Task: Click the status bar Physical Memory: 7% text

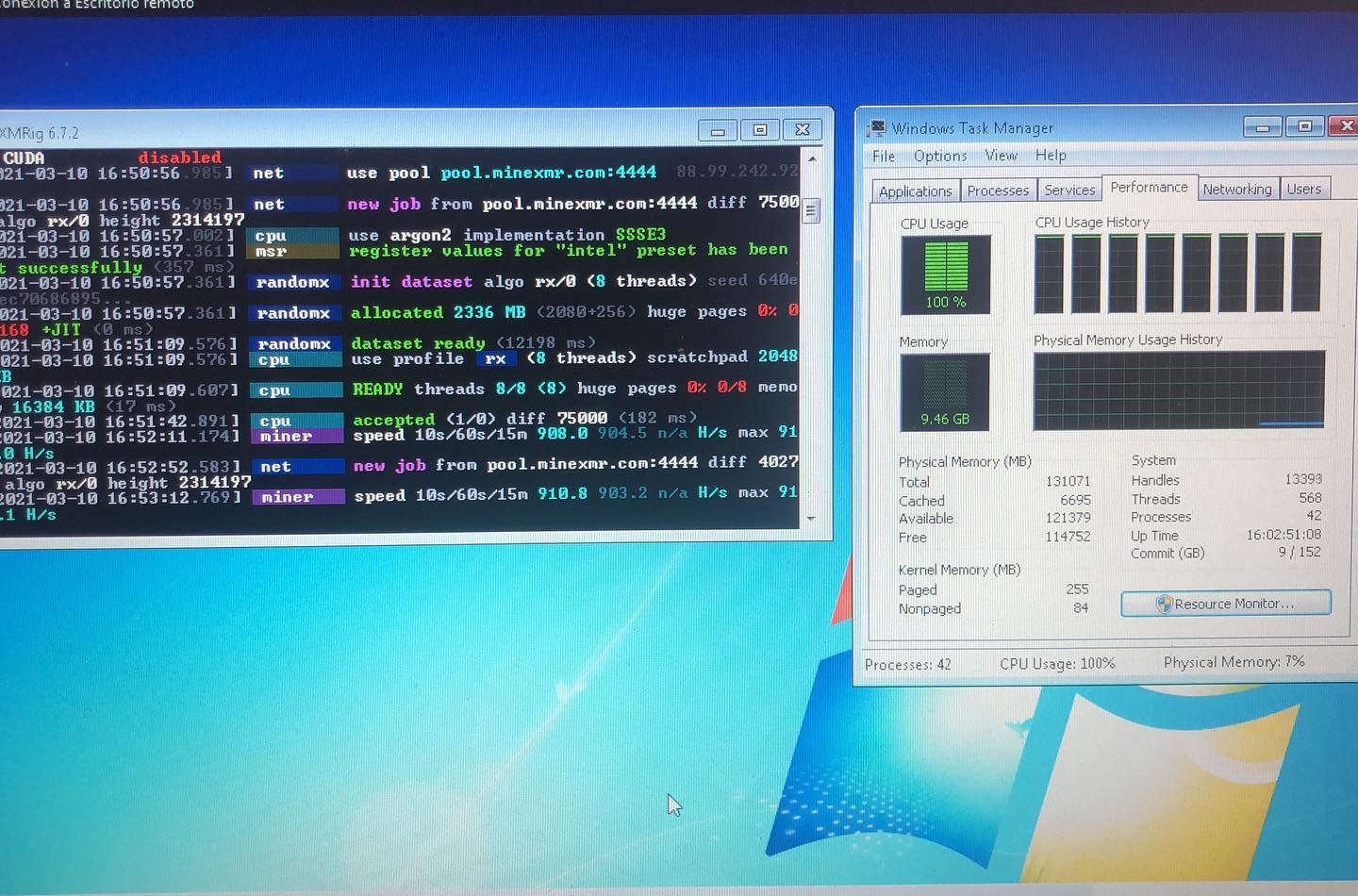Action: 1234,662
